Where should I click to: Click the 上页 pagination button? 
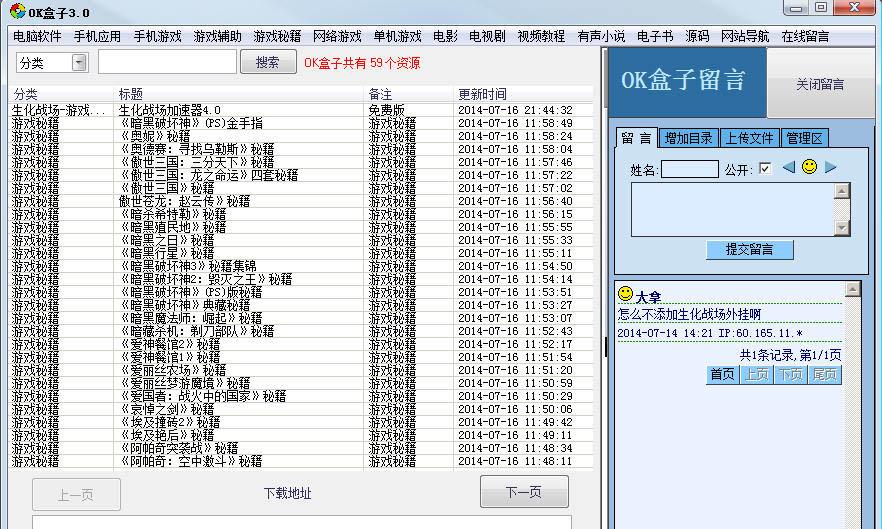coord(757,374)
